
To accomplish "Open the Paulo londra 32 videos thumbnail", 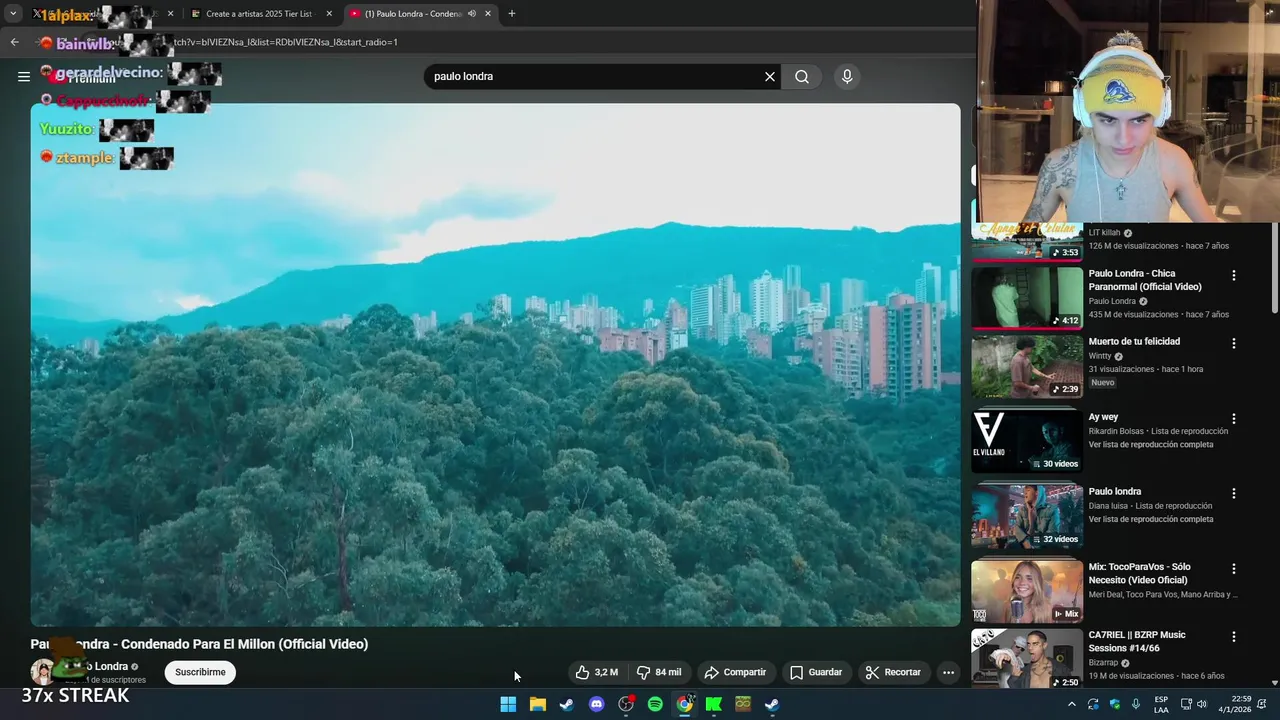I will [1027, 516].
